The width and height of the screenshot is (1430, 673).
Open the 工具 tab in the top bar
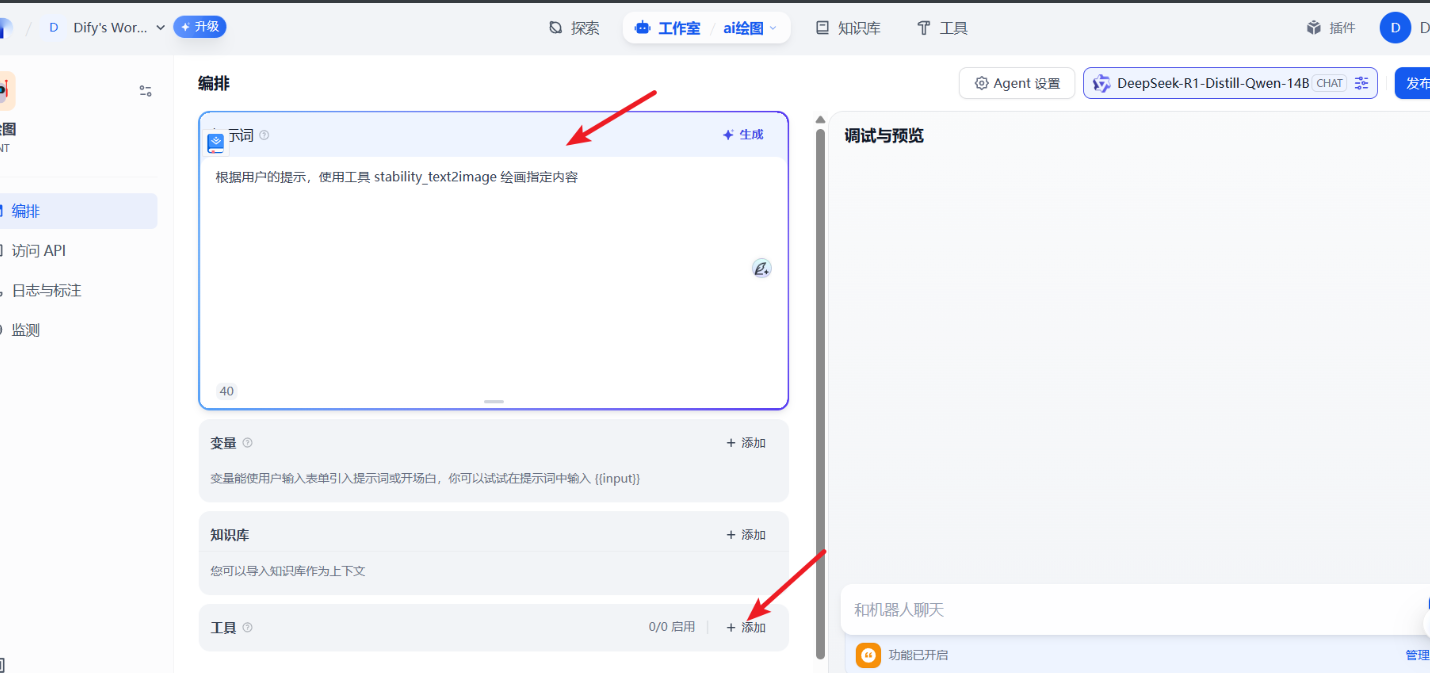click(x=942, y=28)
